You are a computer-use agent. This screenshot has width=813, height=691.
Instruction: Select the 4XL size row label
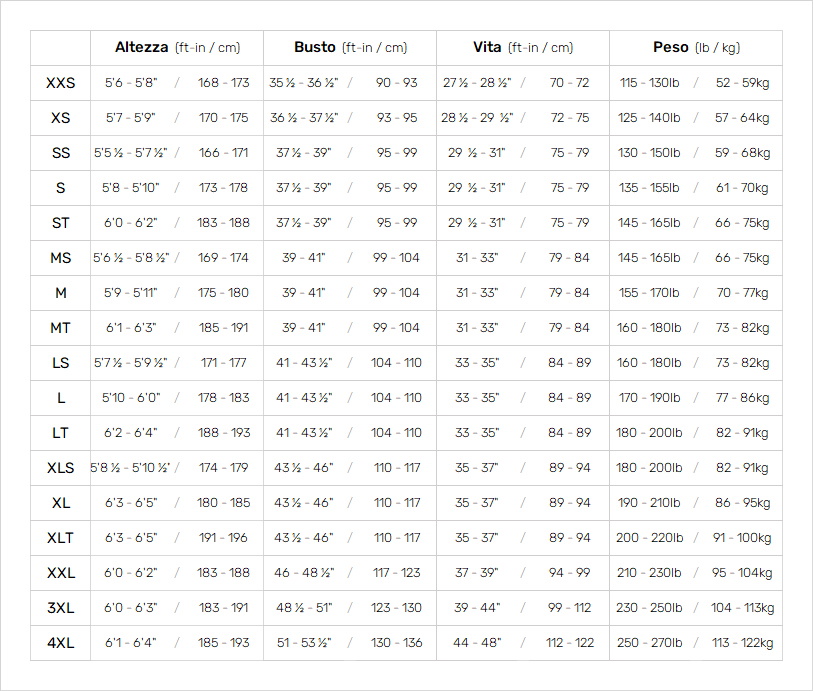point(61,643)
